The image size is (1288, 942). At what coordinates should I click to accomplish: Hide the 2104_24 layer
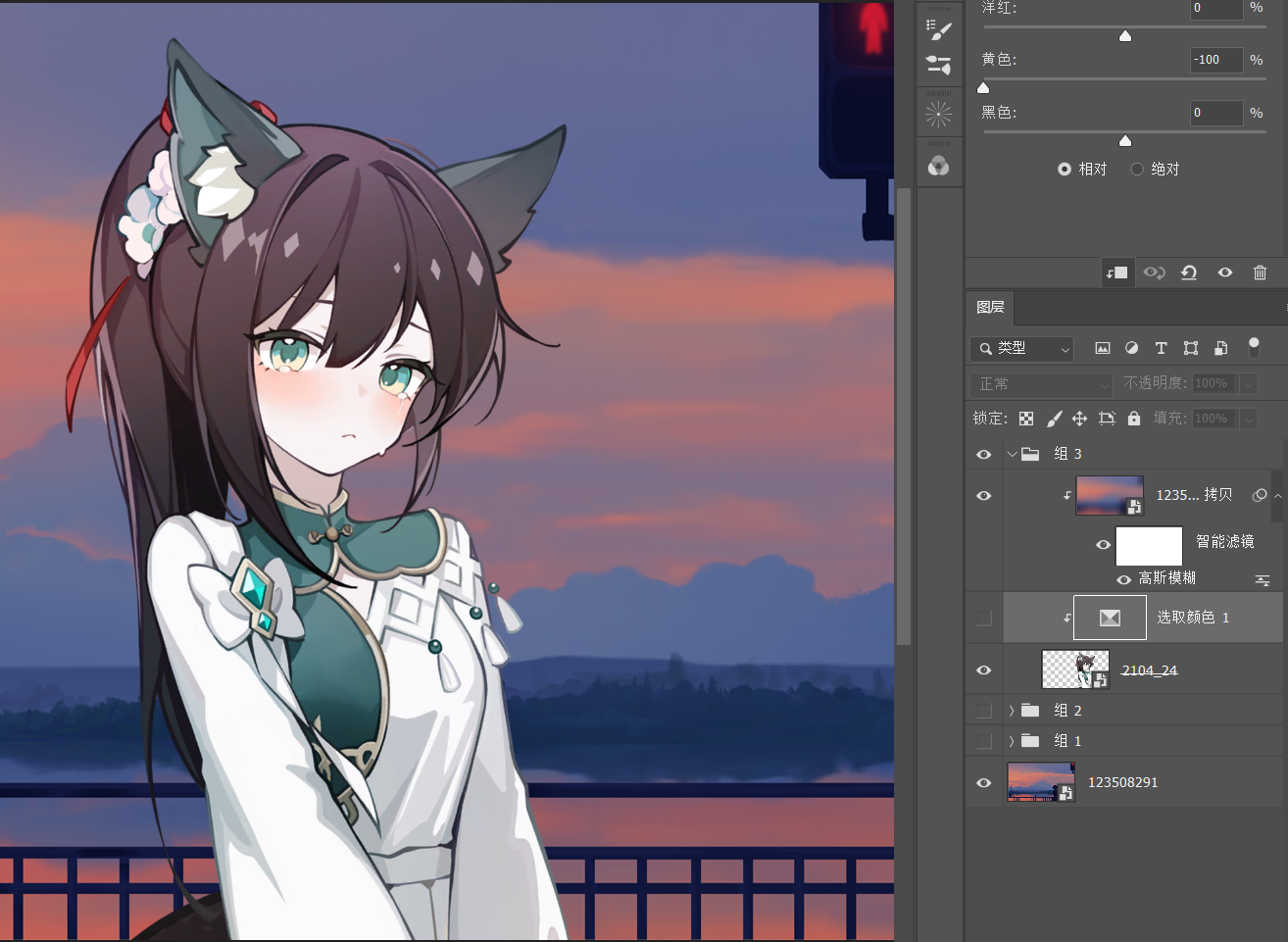984,670
